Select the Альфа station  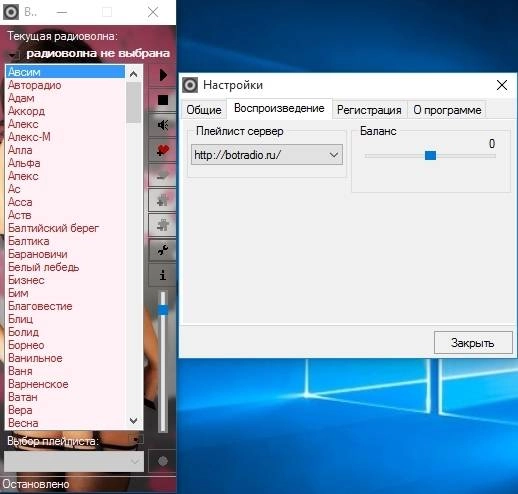point(65,163)
